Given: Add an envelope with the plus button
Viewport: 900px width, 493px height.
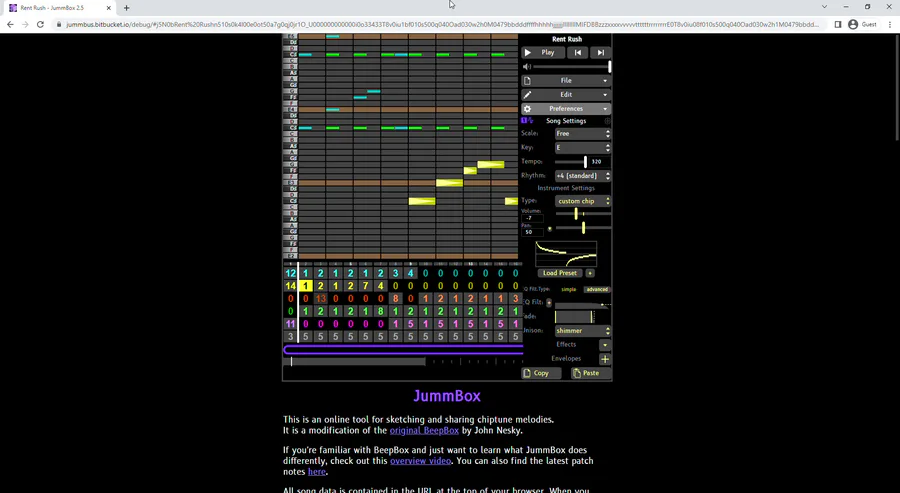Looking at the screenshot, I should pyautogui.click(x=604, y=359).
